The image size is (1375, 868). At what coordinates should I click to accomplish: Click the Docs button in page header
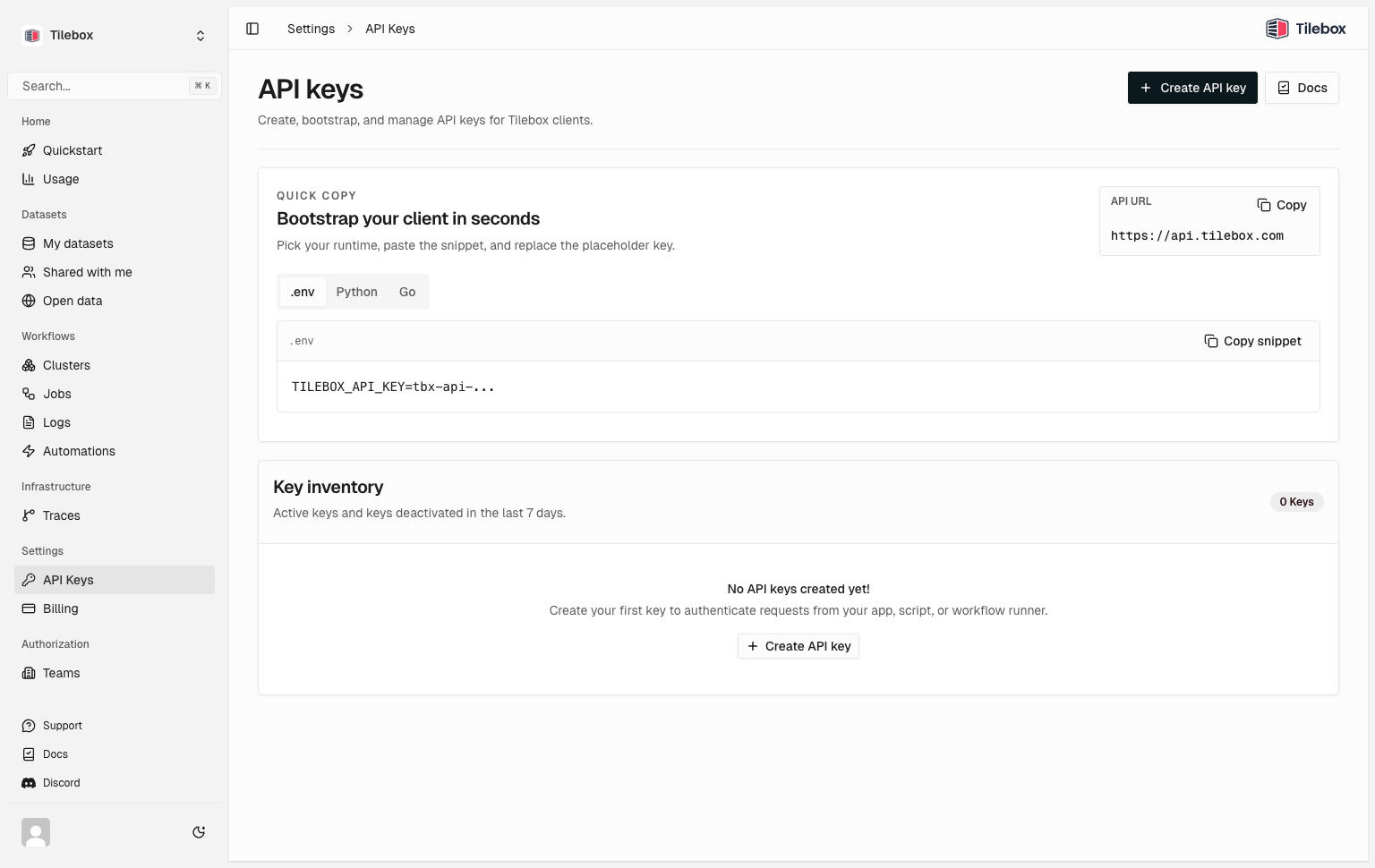[1302, 88]
